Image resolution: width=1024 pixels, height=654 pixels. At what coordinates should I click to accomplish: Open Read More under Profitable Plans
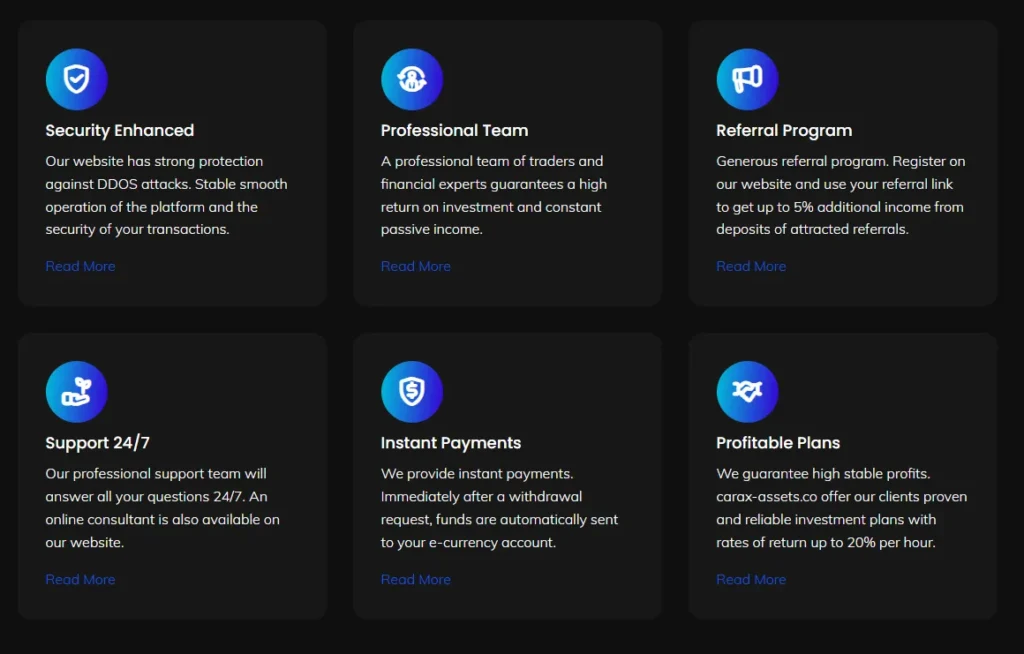[x=751, y=579]
